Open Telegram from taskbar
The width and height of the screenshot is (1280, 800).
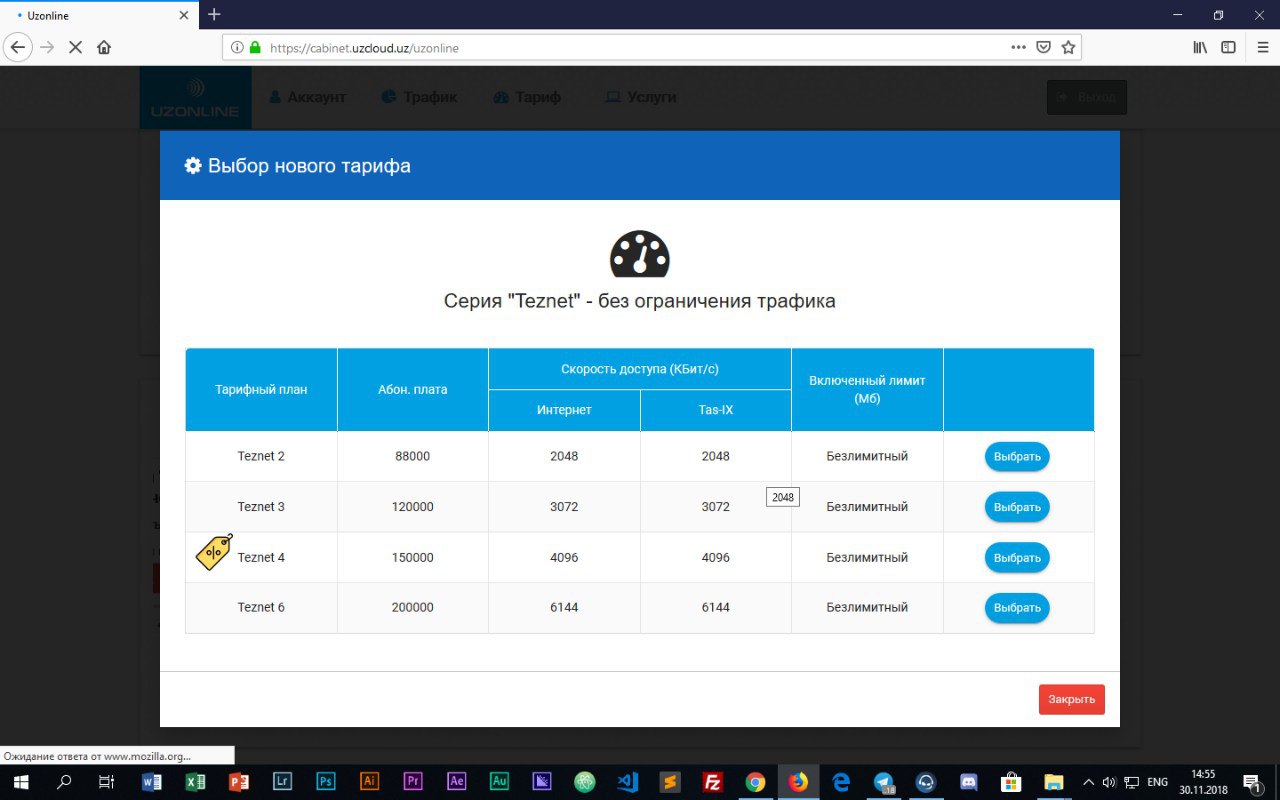click(884, 782)
